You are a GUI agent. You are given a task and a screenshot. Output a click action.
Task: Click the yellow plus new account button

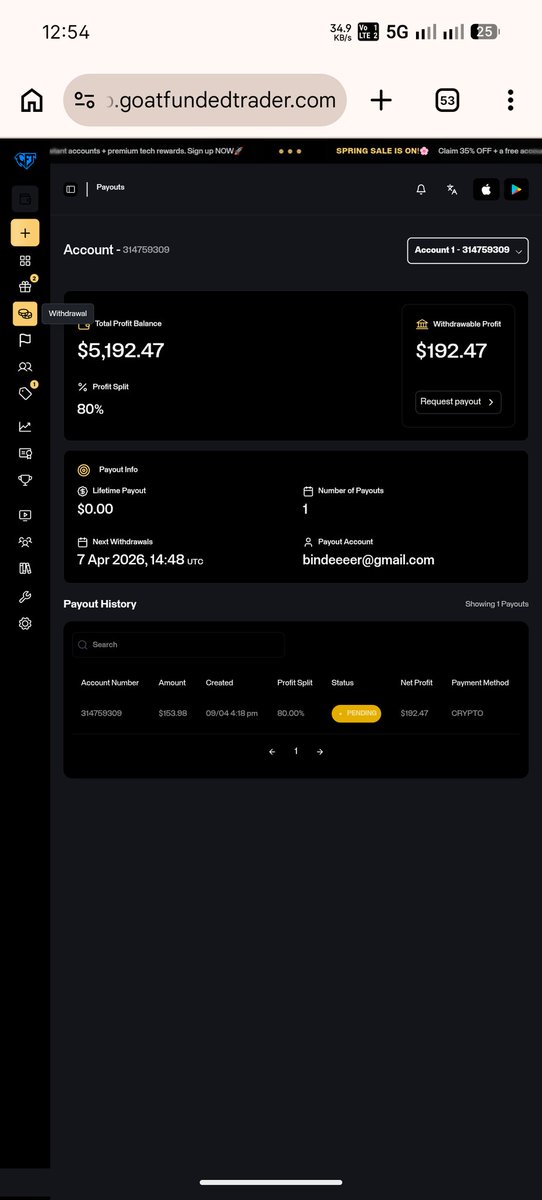(x=25, y=232)
